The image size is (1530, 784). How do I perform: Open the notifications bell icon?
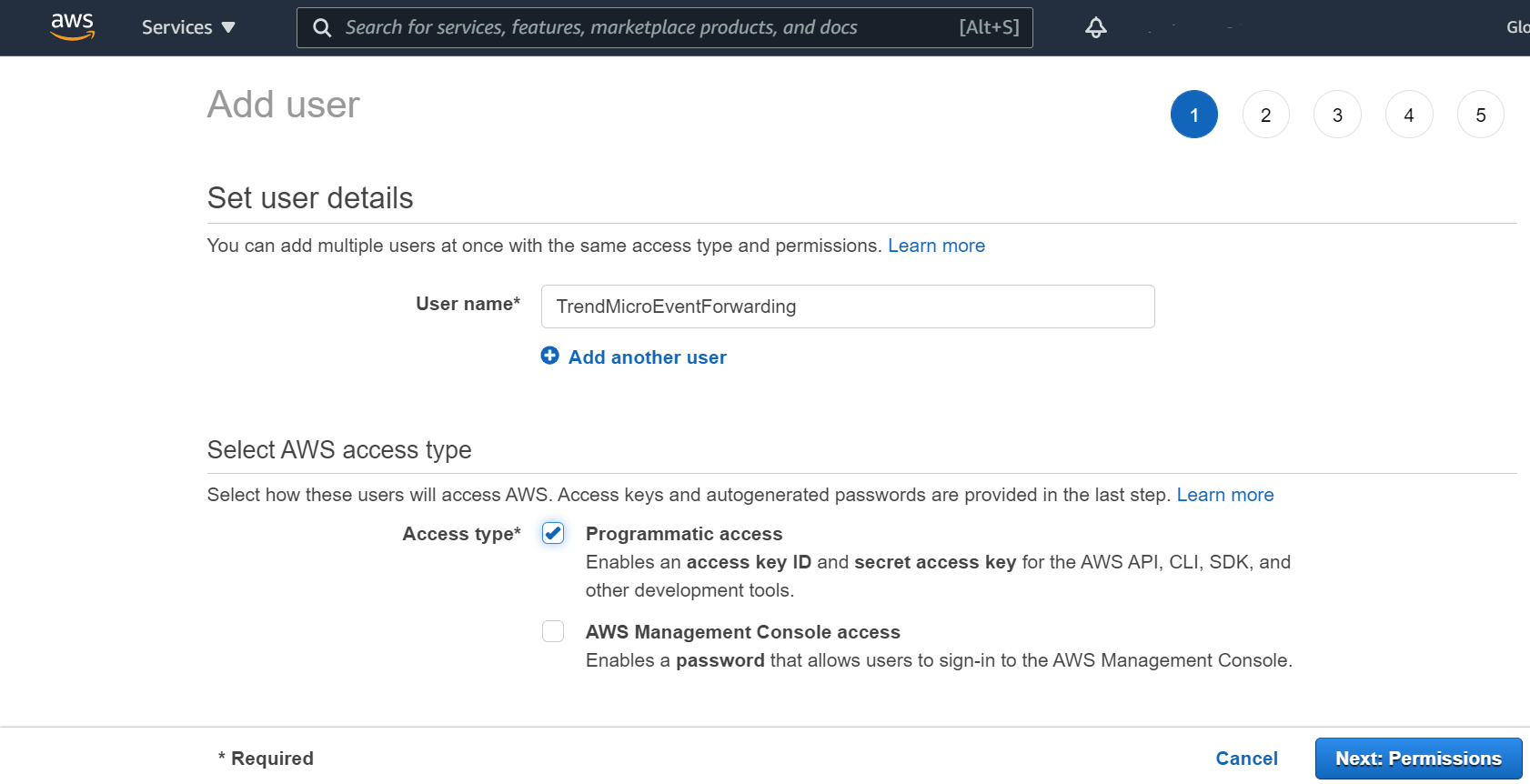coord(1096,27)
